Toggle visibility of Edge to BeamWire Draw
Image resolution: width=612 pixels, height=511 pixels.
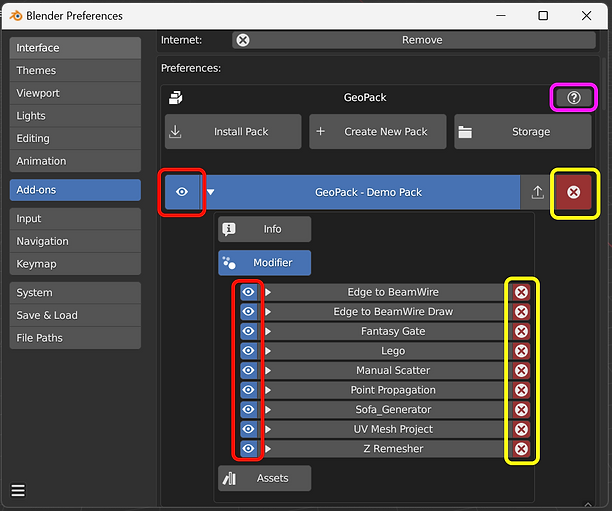coord(248,312)
